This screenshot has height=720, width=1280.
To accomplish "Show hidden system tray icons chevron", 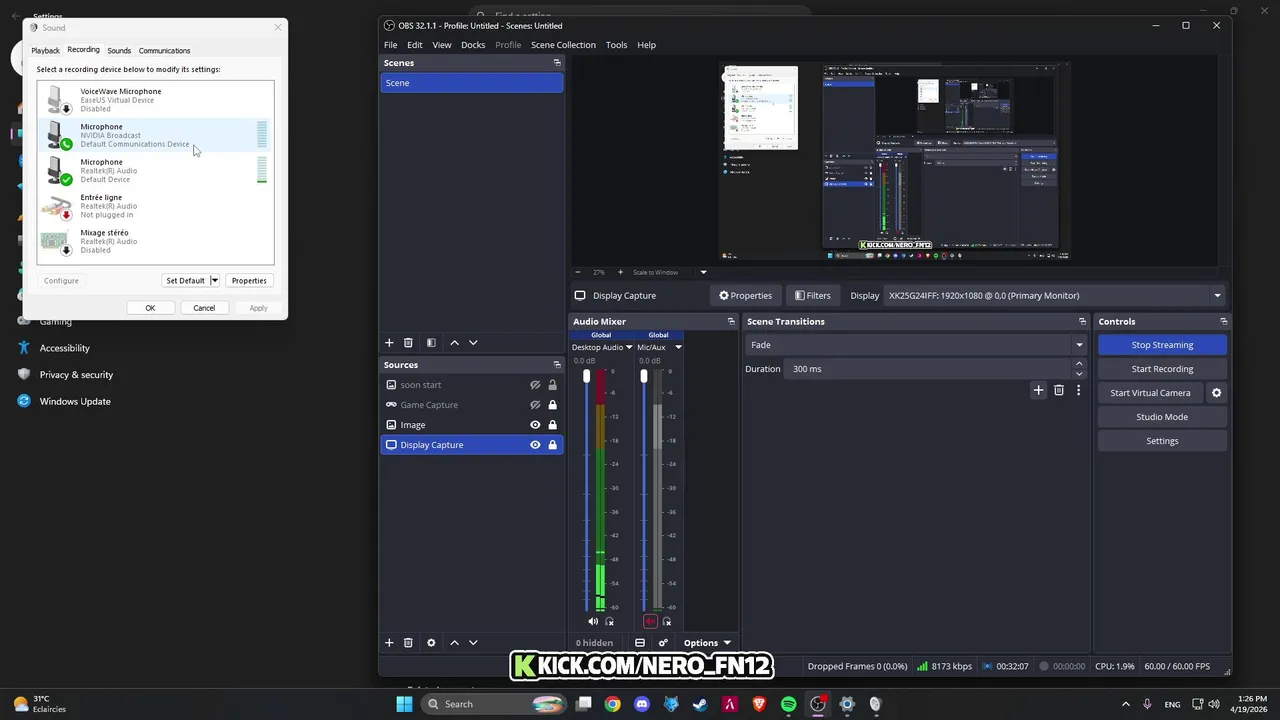I will 1125,704.
